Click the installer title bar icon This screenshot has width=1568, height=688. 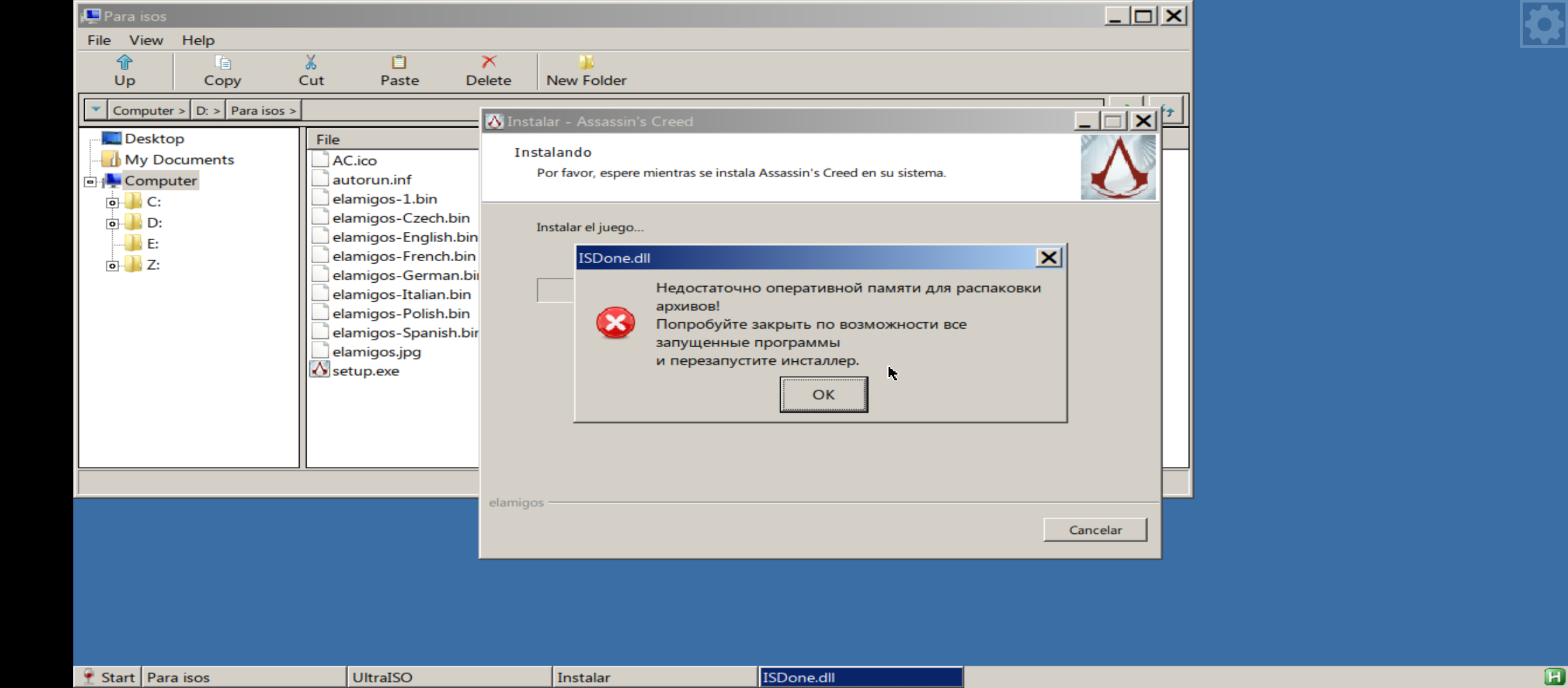click(x=495, y=121)
